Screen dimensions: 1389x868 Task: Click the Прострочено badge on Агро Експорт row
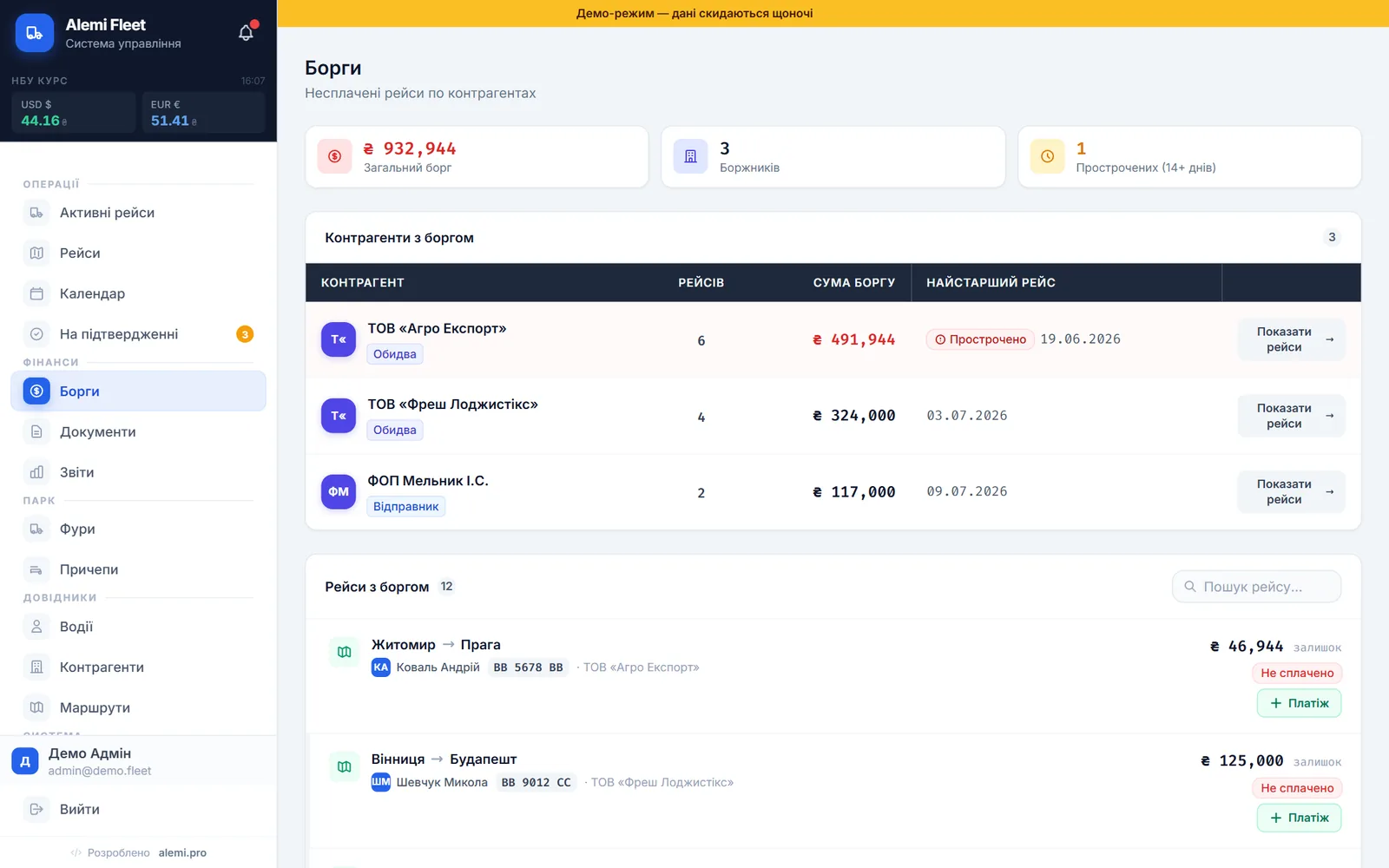point(980,339)
